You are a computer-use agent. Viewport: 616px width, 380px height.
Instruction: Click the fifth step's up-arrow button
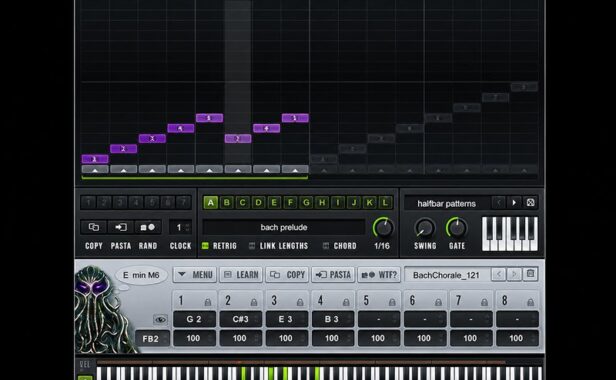[209, 170]
